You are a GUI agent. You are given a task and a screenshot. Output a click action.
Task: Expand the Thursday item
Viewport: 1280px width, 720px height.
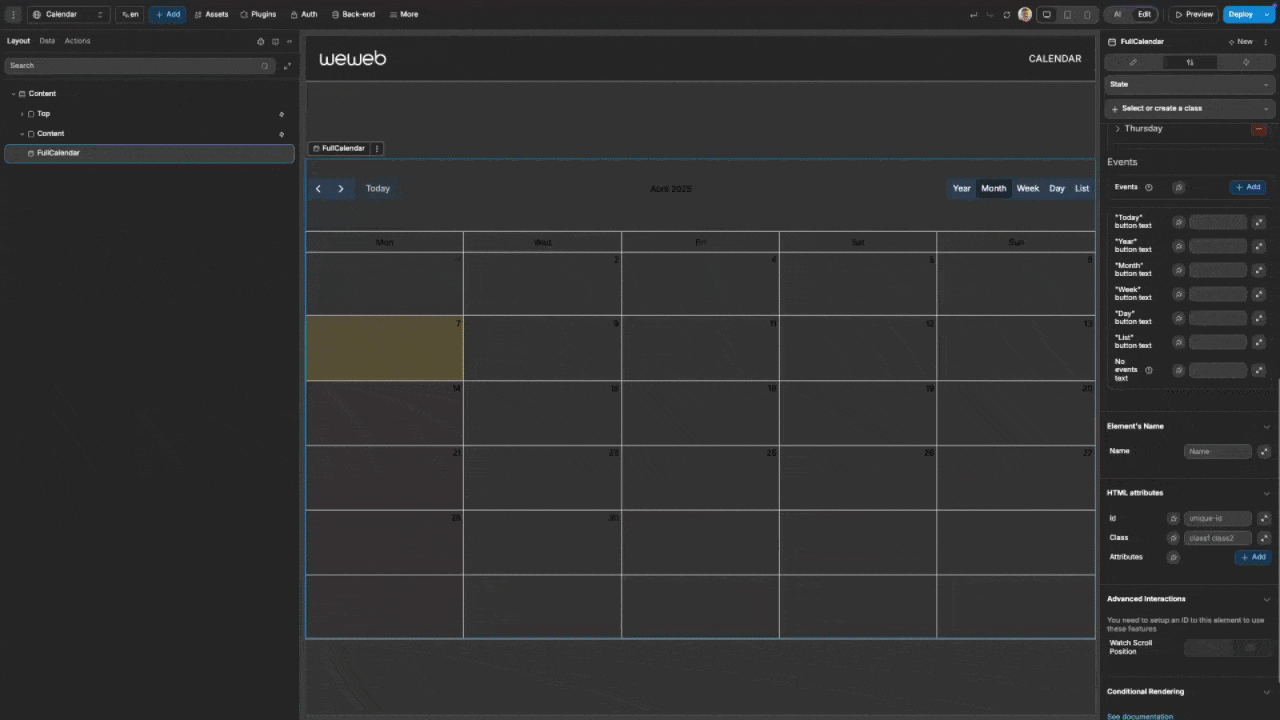[x=1118, y=129]
